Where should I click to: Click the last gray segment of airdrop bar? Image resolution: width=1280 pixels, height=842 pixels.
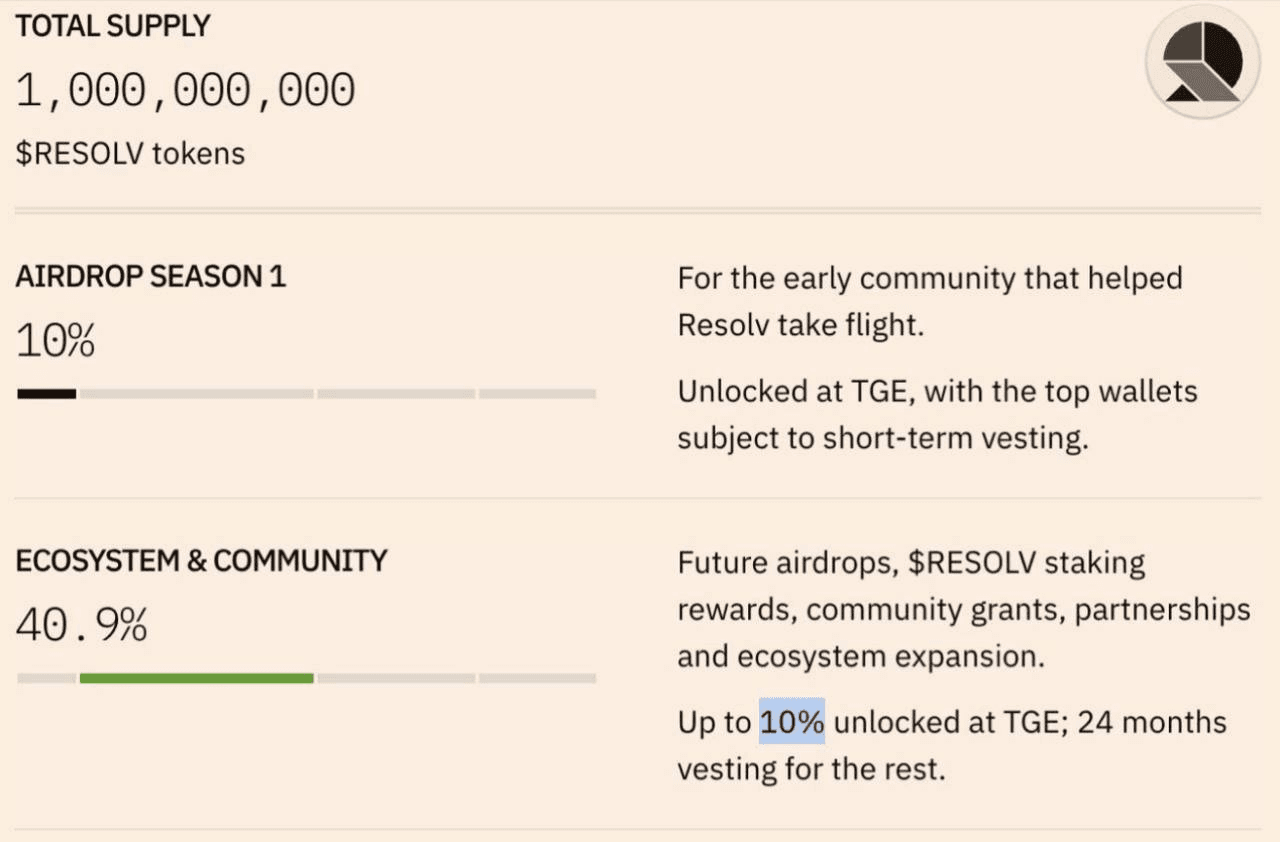coord(537,394)
